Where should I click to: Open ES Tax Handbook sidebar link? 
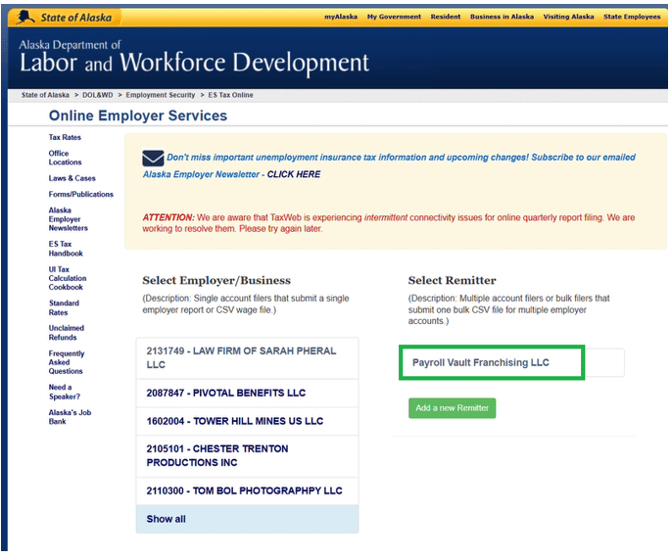[x=65, y=249]
